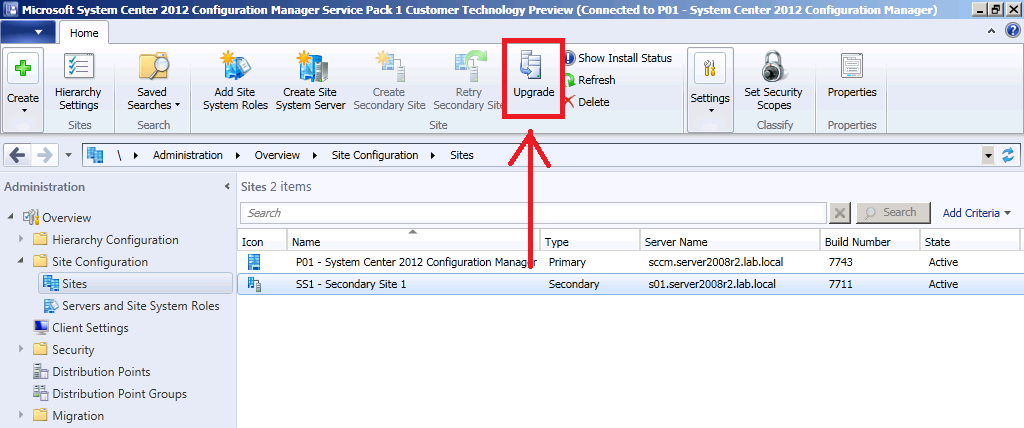1024x428 pixels.
Task: Sort by the Type column header
Action: coord(590,240)
